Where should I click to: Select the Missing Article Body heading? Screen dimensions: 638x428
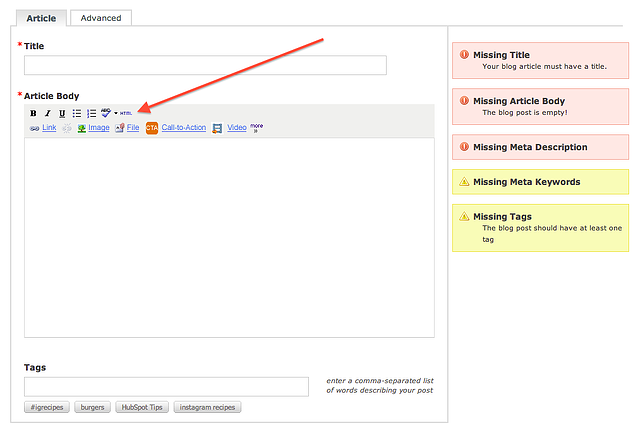tap(519, 101)
